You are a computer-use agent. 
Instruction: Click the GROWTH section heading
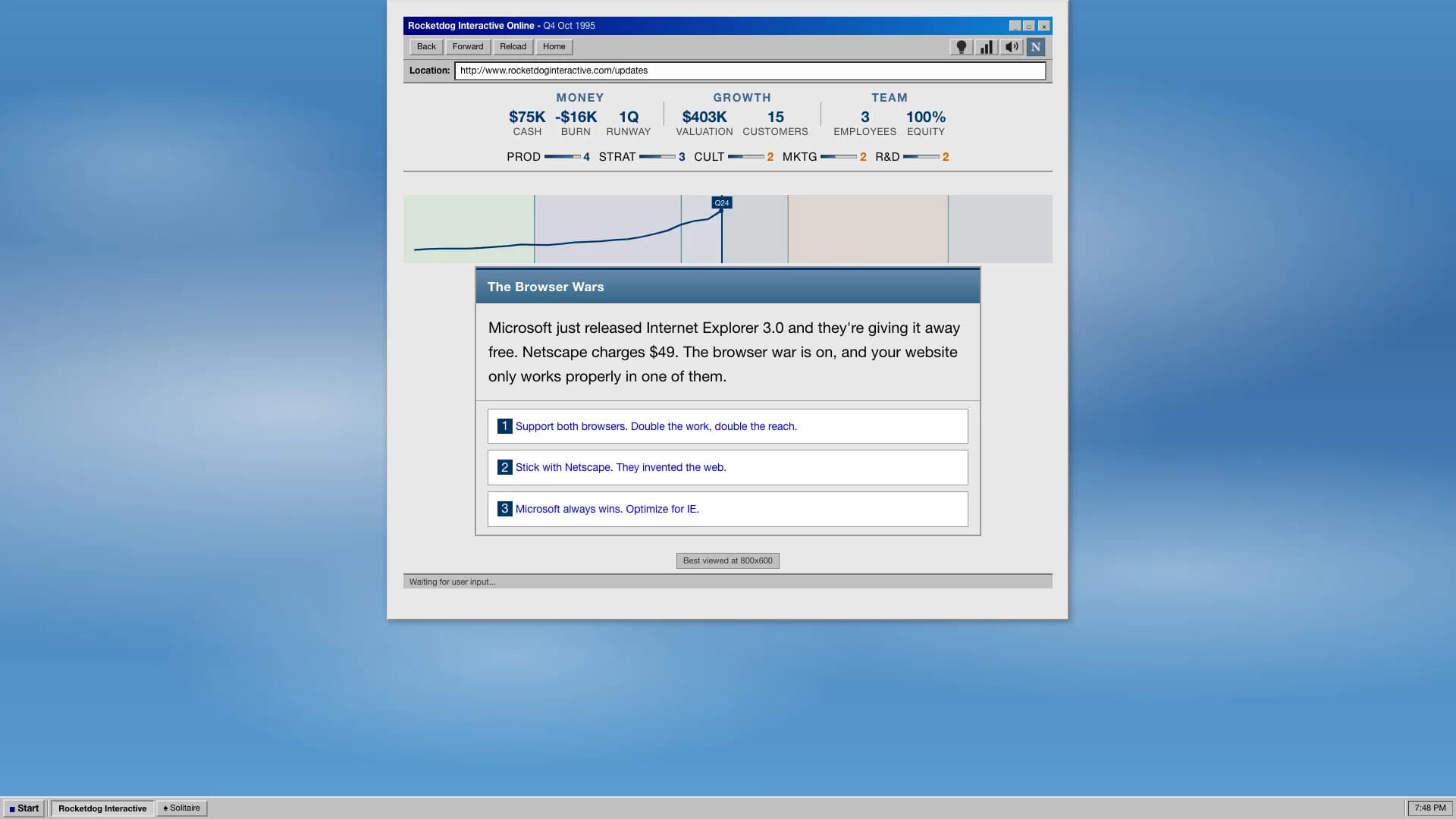coord(742,98)
